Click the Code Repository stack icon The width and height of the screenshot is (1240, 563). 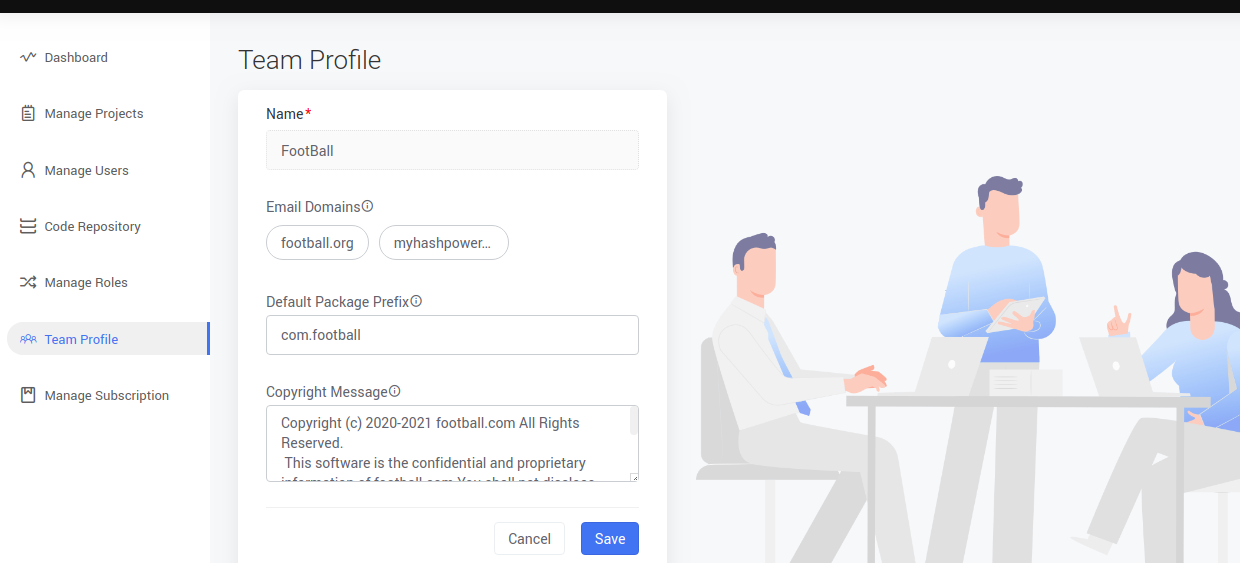[x=28, y=227]
